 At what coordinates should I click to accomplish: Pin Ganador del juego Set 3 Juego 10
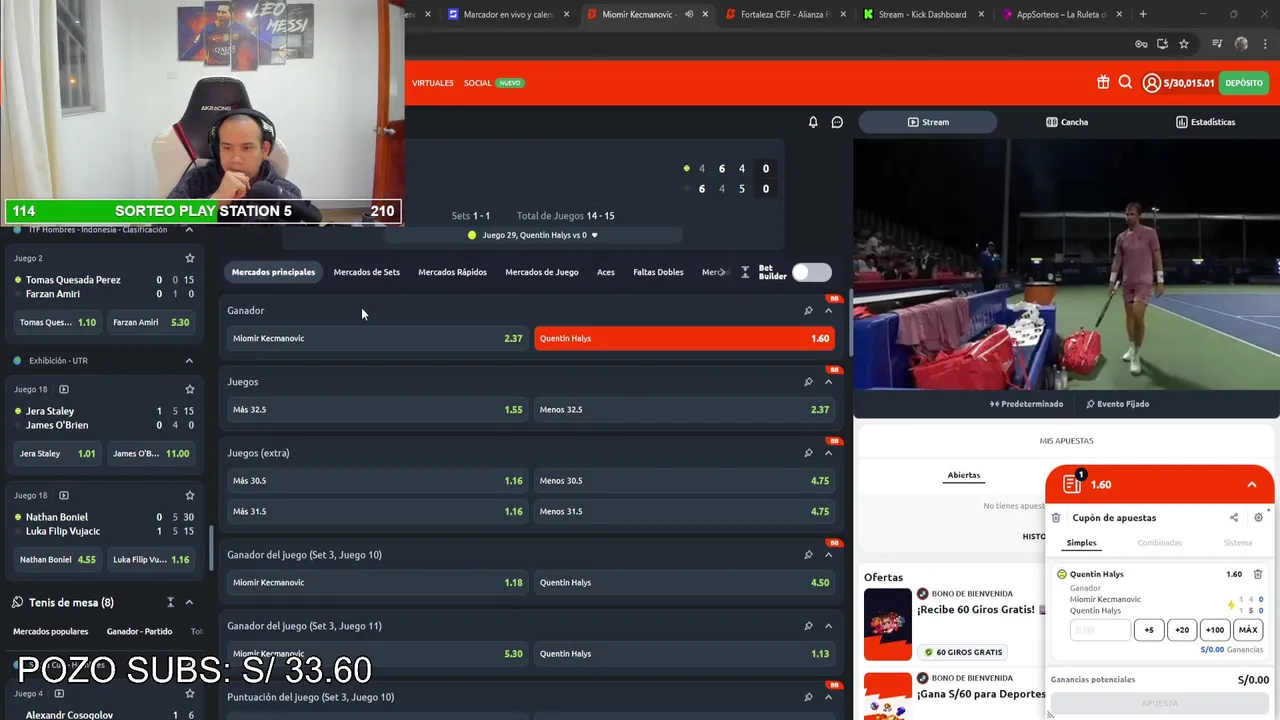point(808,555)
